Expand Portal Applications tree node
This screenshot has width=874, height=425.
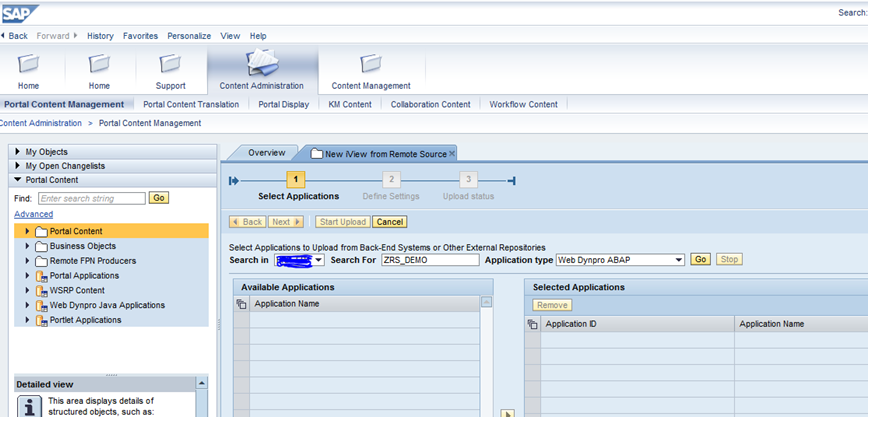pos(27,276)
